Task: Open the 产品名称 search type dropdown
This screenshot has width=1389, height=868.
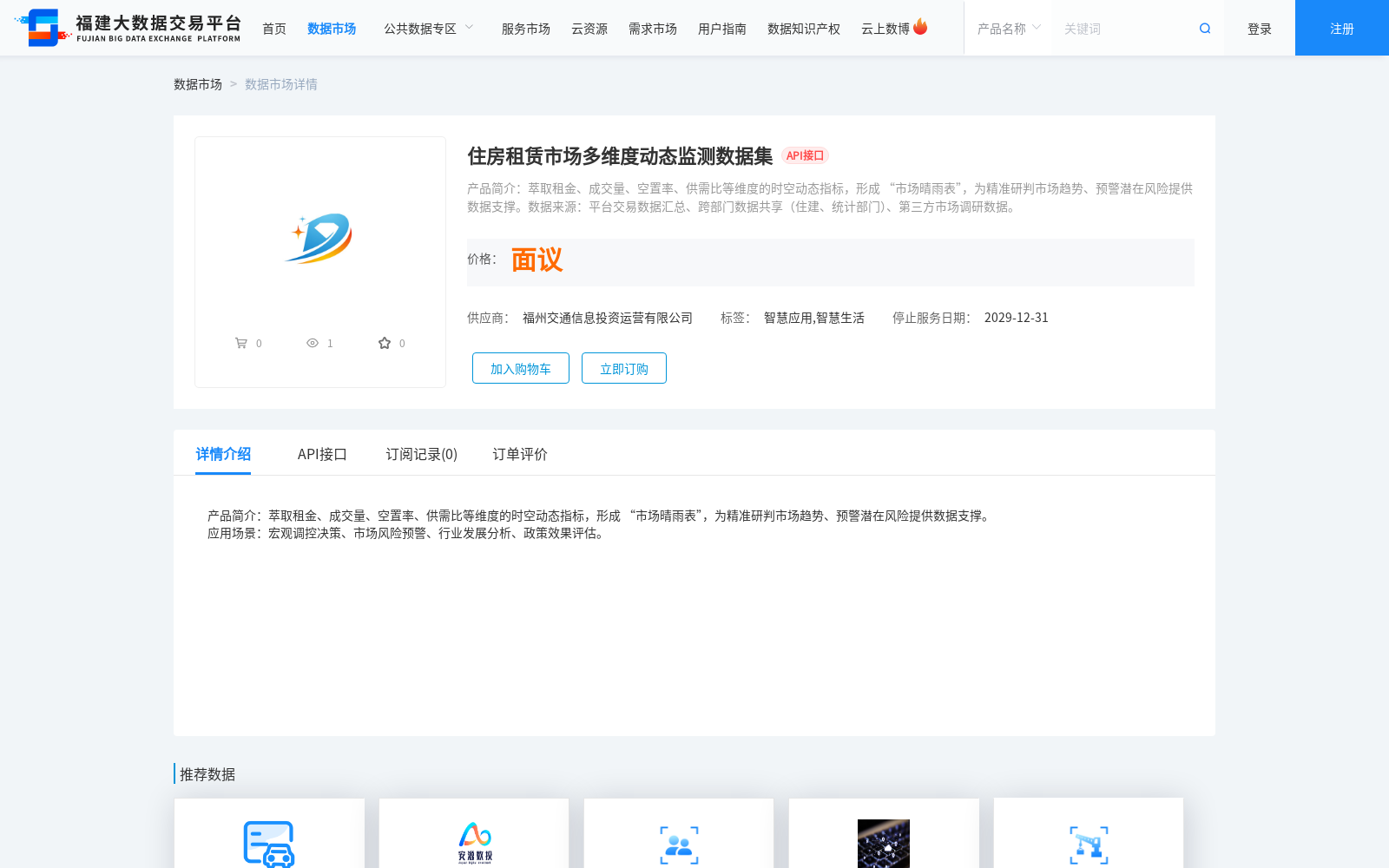Action: click(1009, 29)
